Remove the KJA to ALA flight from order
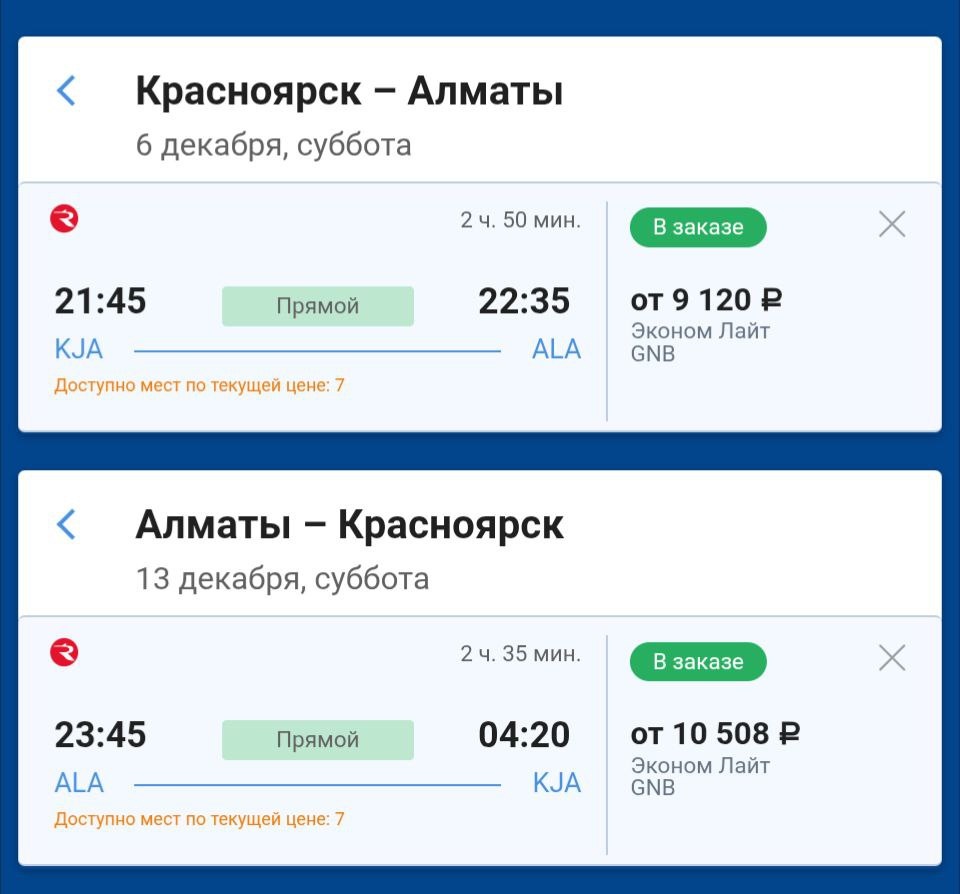 [891, 224]
